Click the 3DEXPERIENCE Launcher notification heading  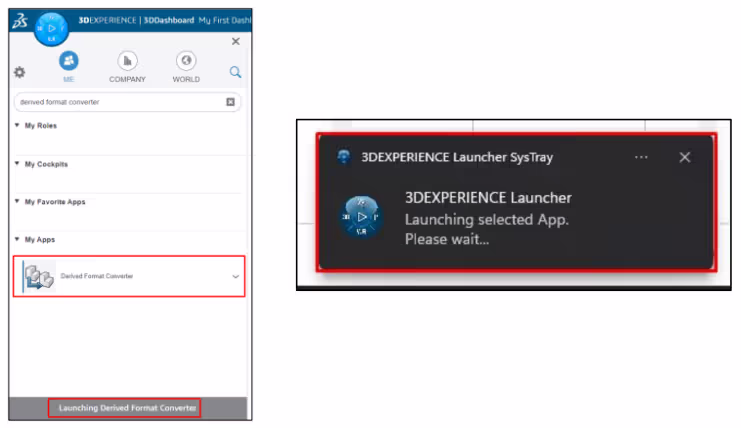[488, 198]
